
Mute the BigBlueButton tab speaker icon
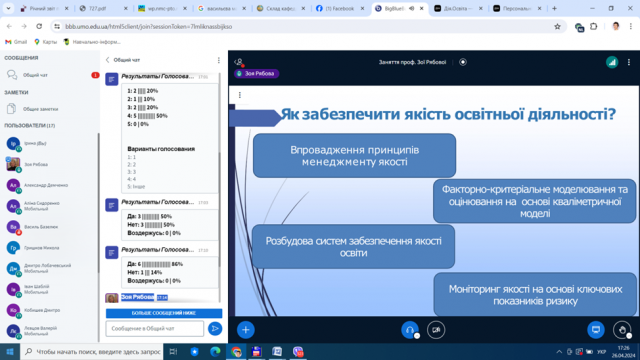click(411, 8)
